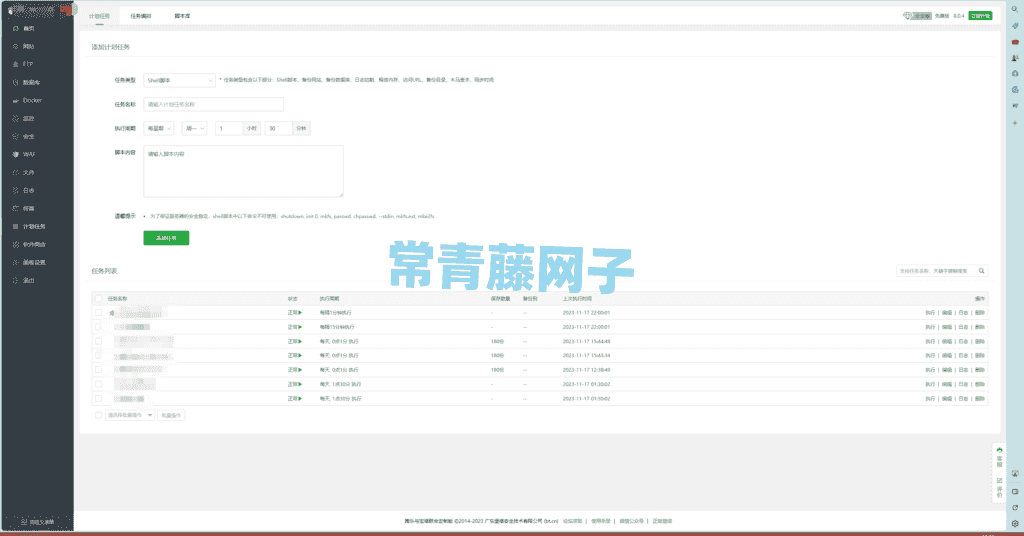Check the task last run at 15:43:34

pos(99,356)
